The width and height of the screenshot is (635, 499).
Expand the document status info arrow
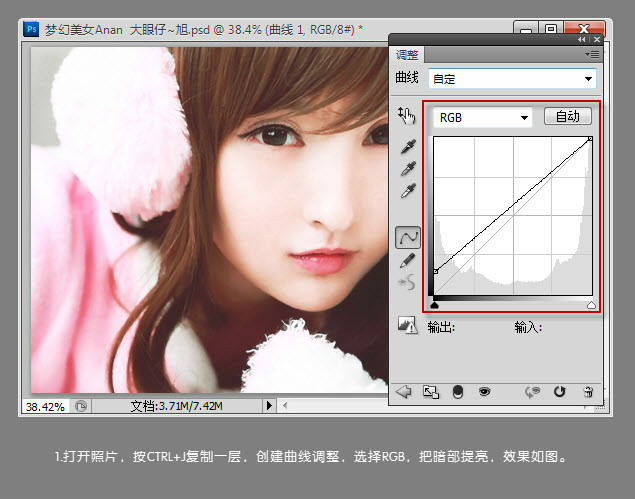point(268,406)
